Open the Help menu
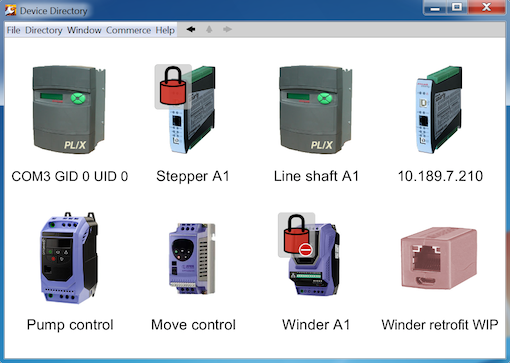Screen dimensions: 510x363 click(165, 30)
